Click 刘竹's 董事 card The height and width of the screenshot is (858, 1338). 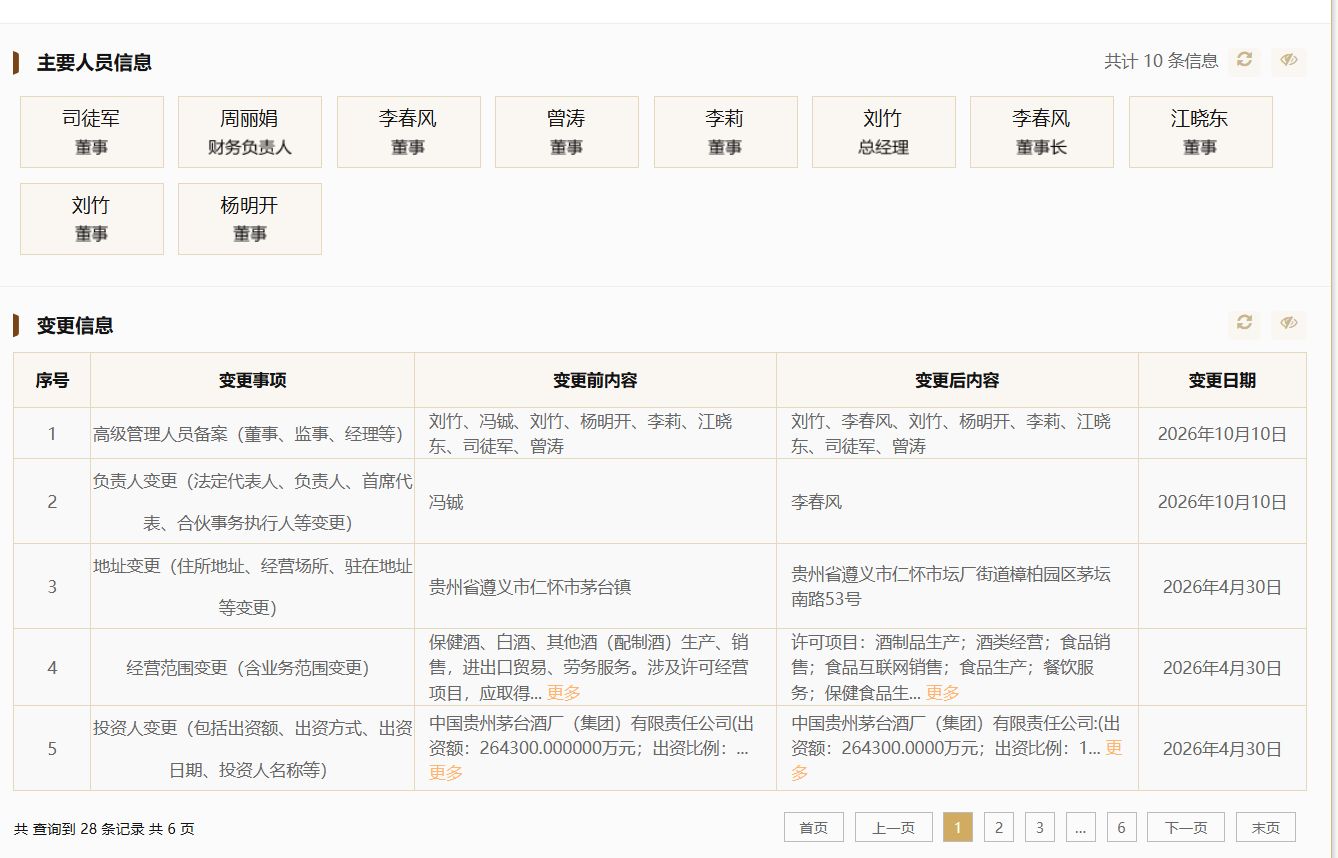click(x=92, y=219)
